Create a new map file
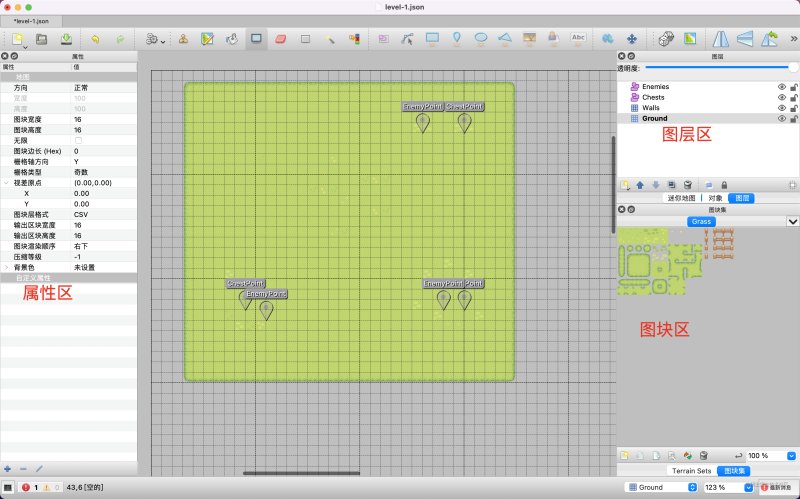Image resolution: width=800 pixels, height=499 pixels. [x=17, y=39]
